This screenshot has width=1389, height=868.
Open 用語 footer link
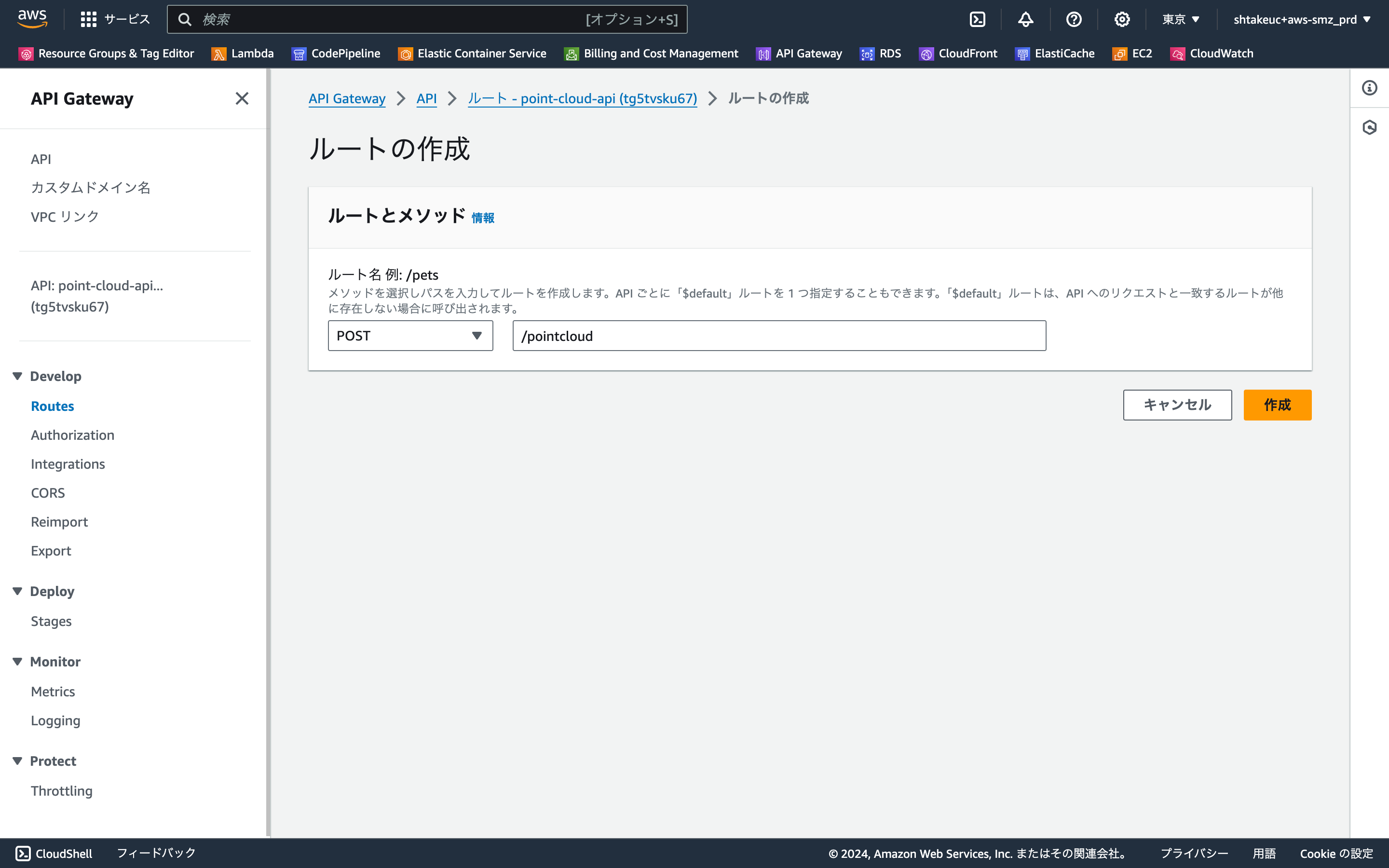pyautogui.click(x=1264, y=854)
